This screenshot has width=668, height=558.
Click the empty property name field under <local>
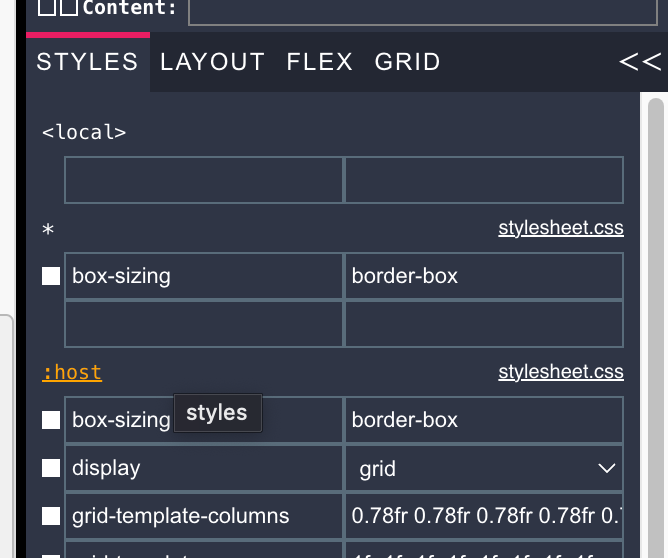(204, 180)
